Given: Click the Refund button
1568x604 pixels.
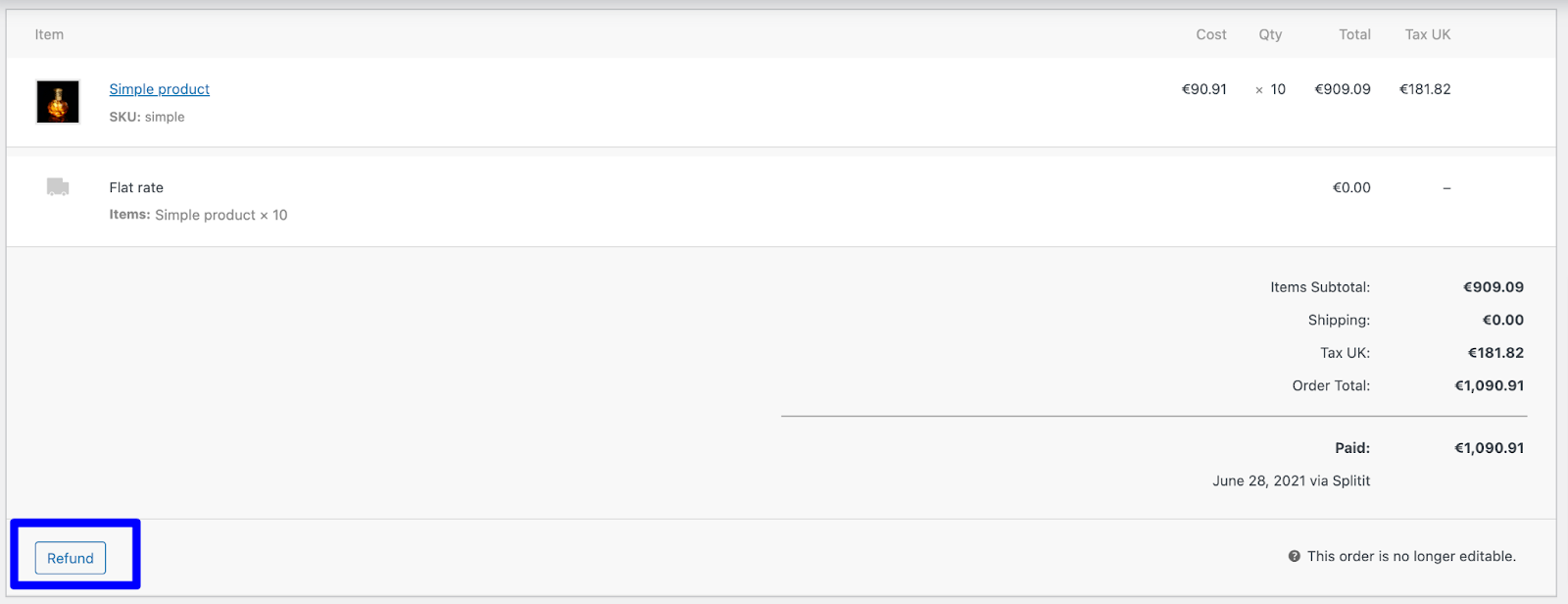Looking at the screenshot, I should 71,558.
